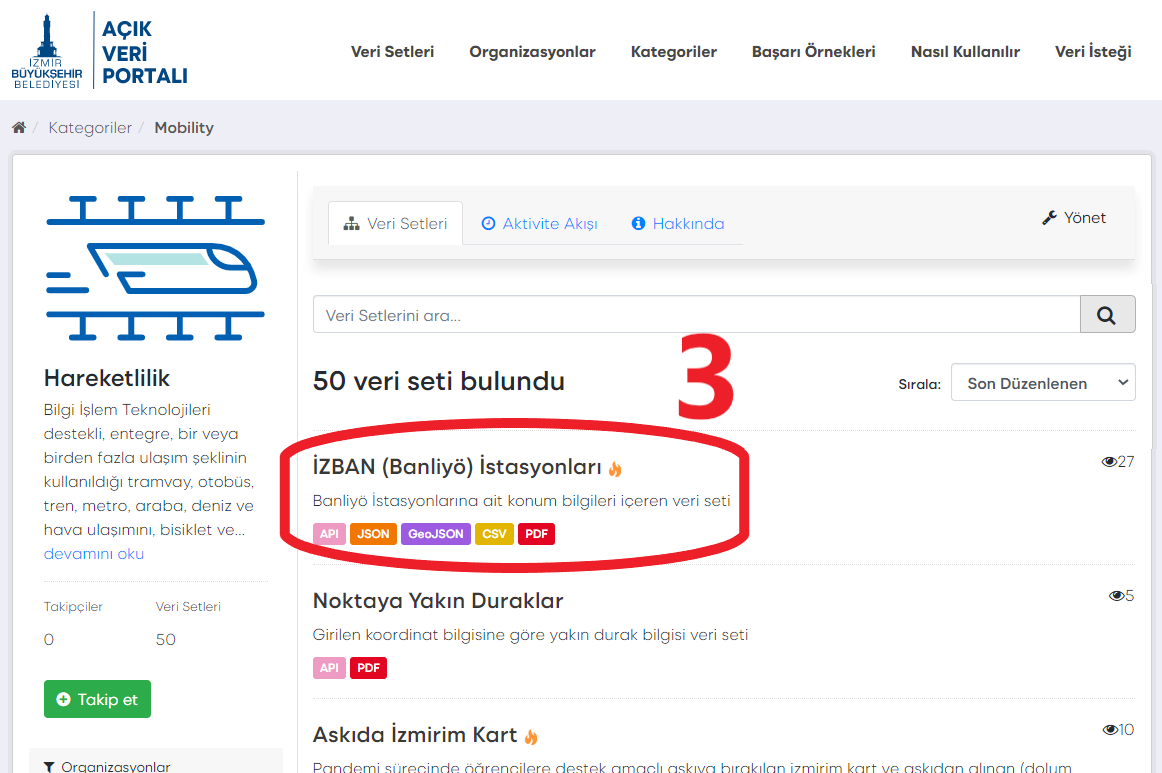The height and width of the screenshot is (773, 1162).
Task: Click the GeoJSON format tag on İZBAN
Action: click(x=436, y=534)
